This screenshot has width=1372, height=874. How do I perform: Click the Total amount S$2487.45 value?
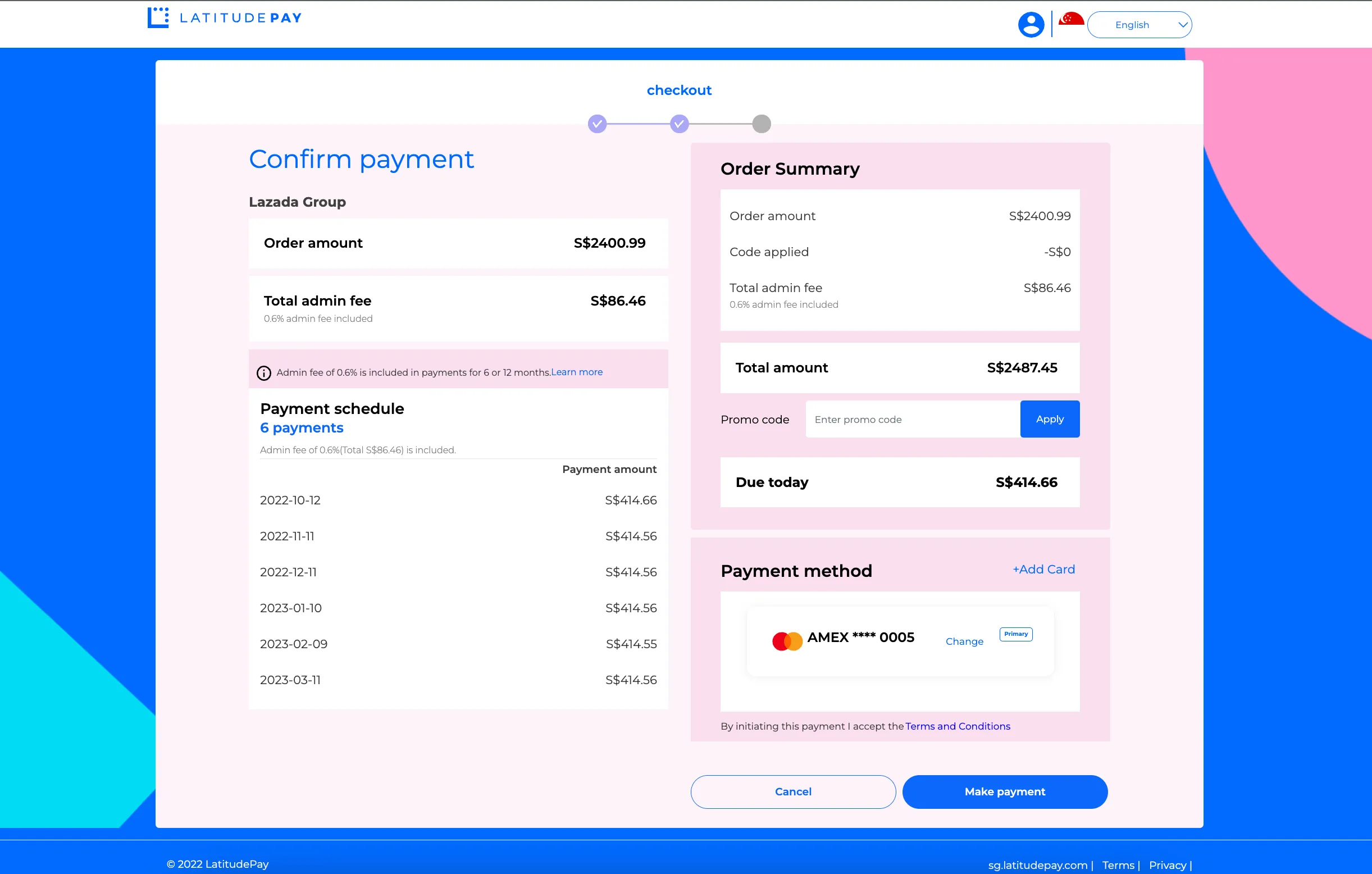[x=1022, y=368]
